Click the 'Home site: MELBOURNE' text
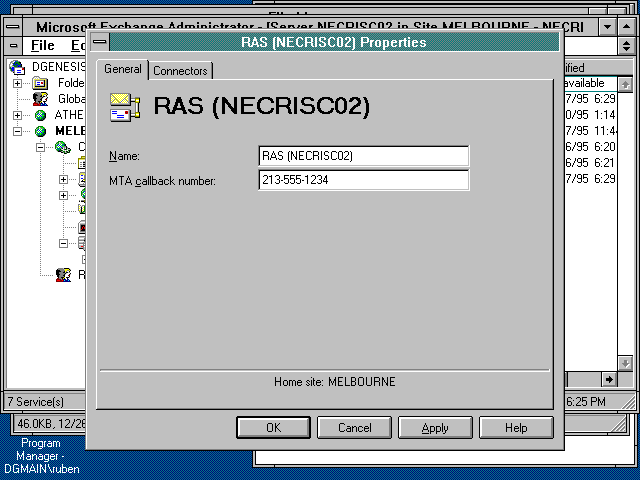Screen dimensions: 640x480 point(335,382)
